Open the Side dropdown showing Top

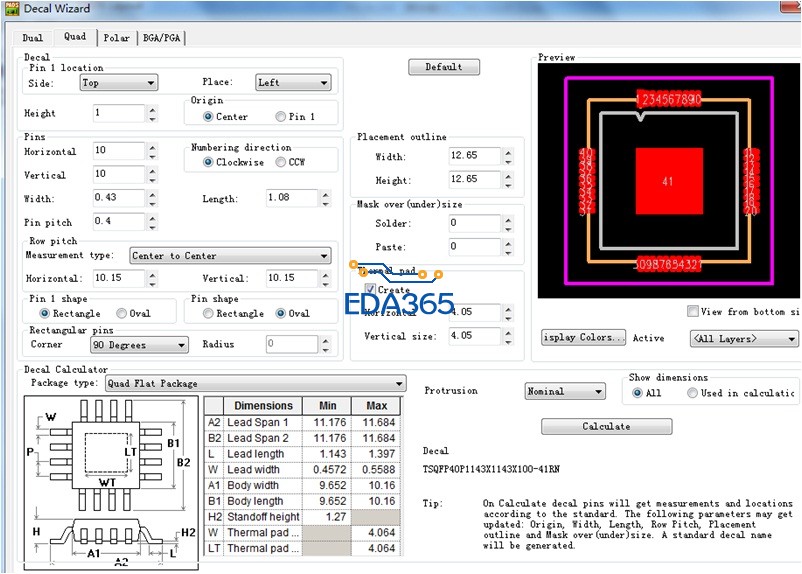[x=119, y=83]
